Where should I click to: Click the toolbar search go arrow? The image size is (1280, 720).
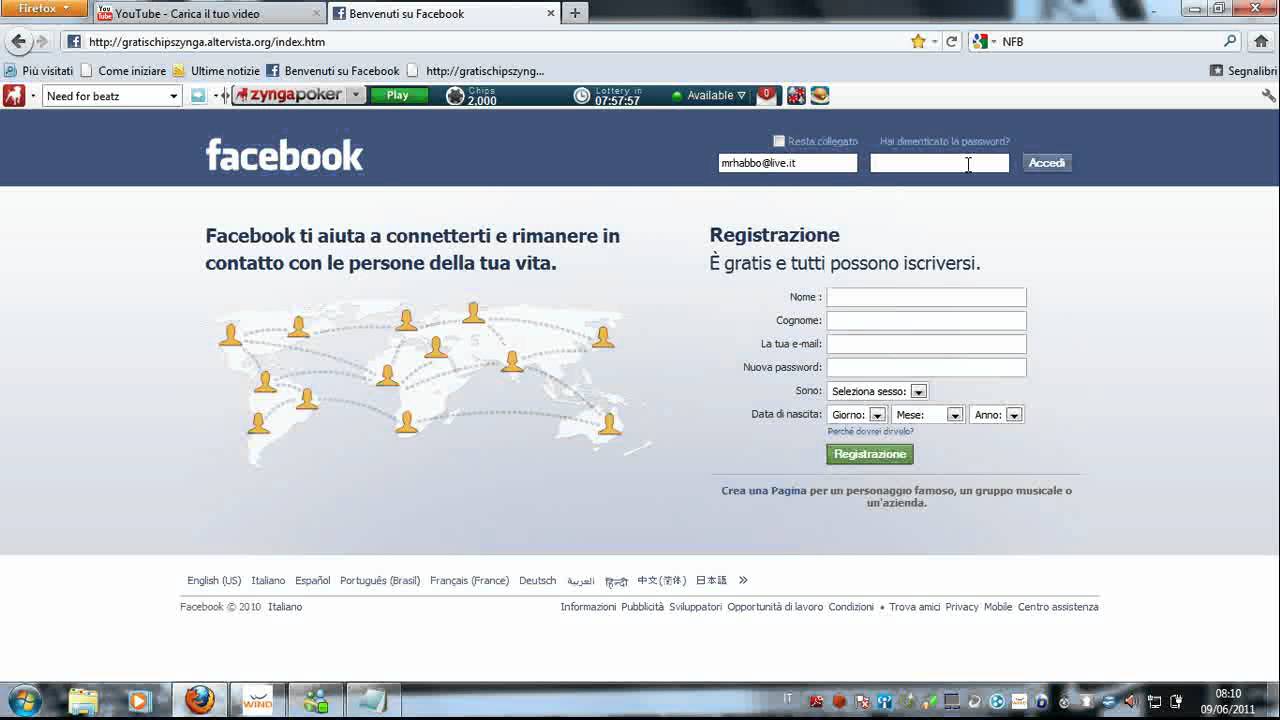198,96
